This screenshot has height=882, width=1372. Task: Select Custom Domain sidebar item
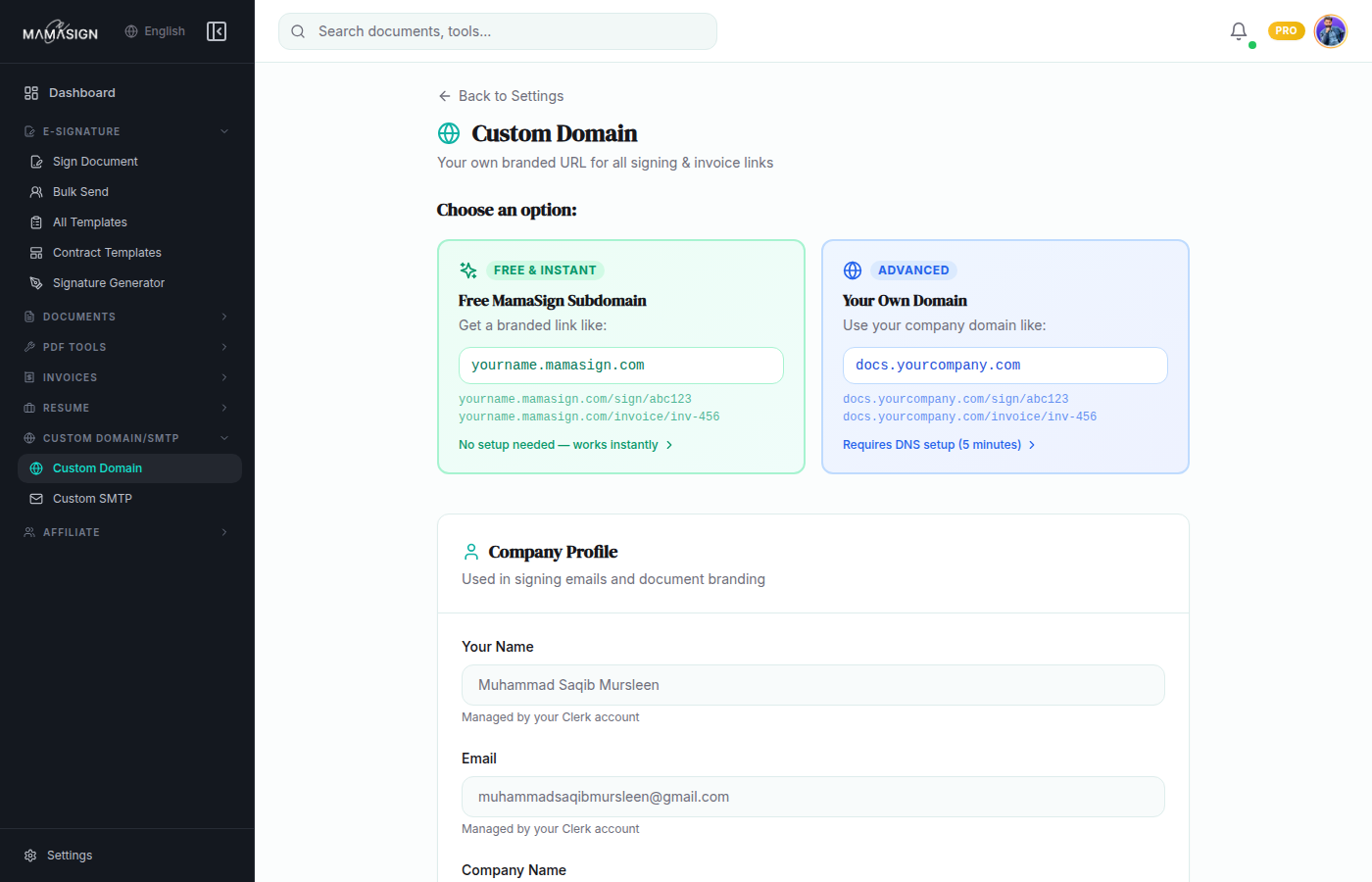coord(129,468)
